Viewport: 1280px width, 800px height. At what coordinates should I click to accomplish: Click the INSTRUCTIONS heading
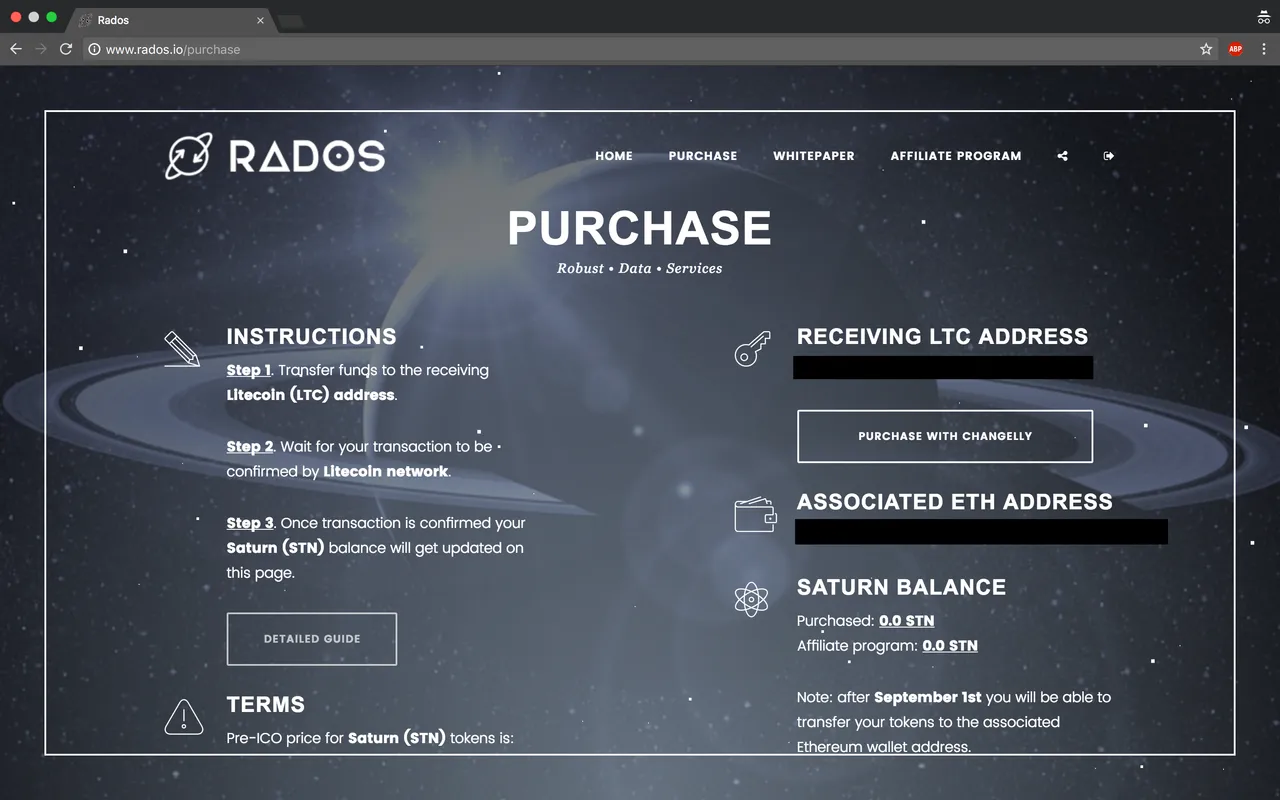(312, 337)
